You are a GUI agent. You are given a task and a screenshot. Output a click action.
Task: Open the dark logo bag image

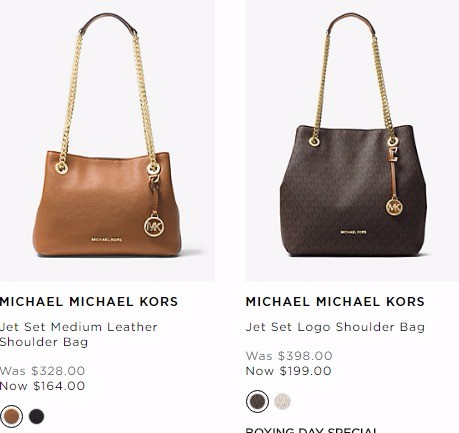[x=352, y=141]
